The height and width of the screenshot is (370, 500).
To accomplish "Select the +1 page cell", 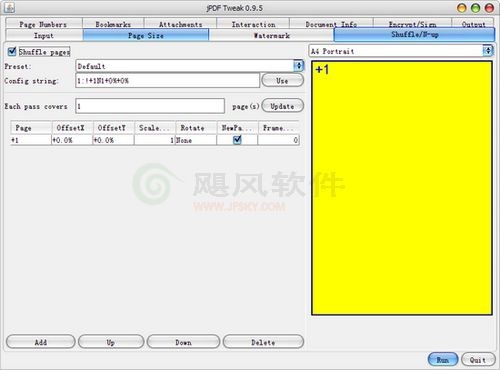I will pyautogui.click(x=31, y=140).
